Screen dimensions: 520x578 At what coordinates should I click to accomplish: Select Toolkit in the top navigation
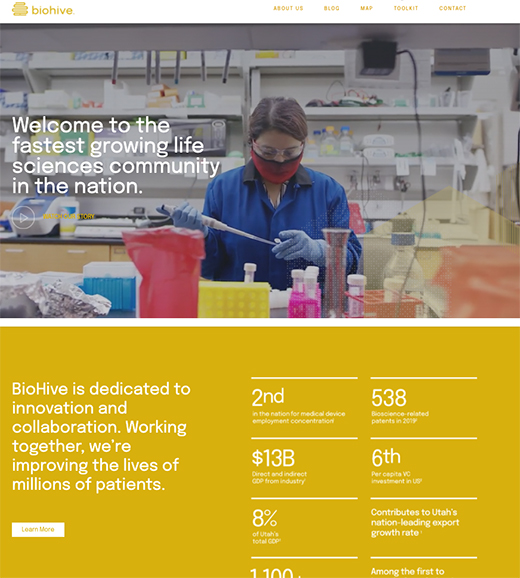click(x=406, y=8)
